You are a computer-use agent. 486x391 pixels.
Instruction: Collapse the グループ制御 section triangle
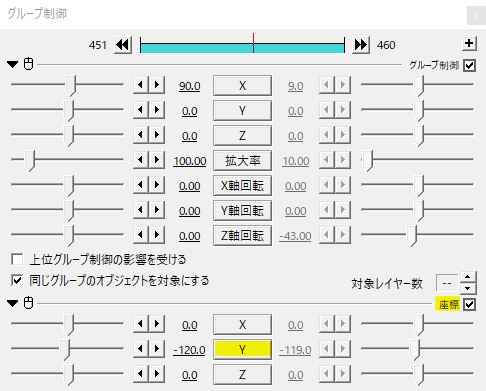click(x=13, y=64)
